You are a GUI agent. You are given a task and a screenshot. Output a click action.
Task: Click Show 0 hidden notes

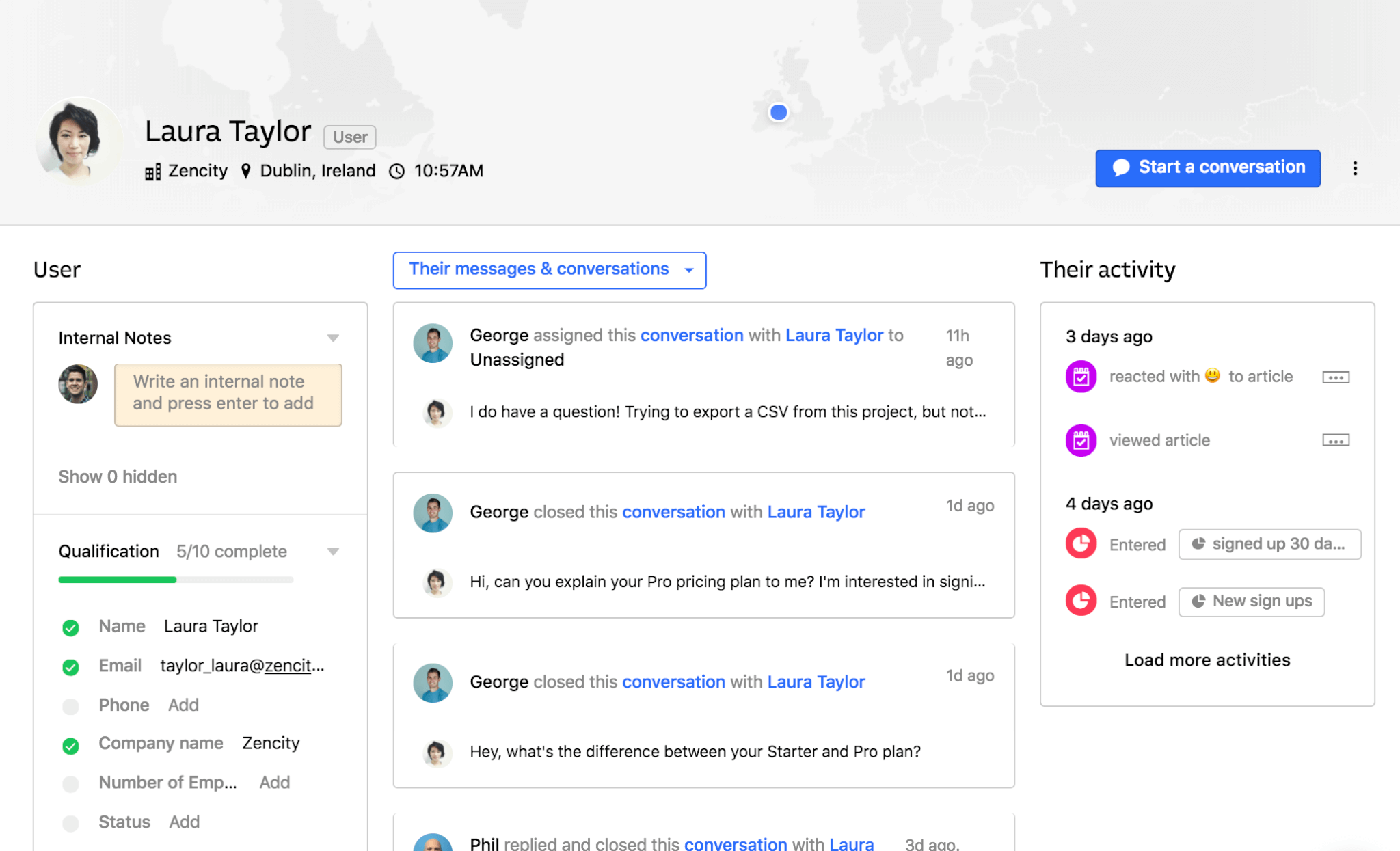click(118, 476)
